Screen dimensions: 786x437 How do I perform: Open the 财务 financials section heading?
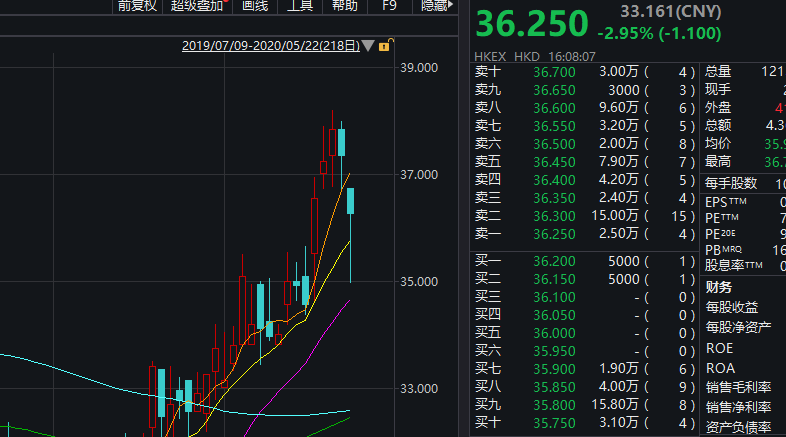[x=719, y=288]
